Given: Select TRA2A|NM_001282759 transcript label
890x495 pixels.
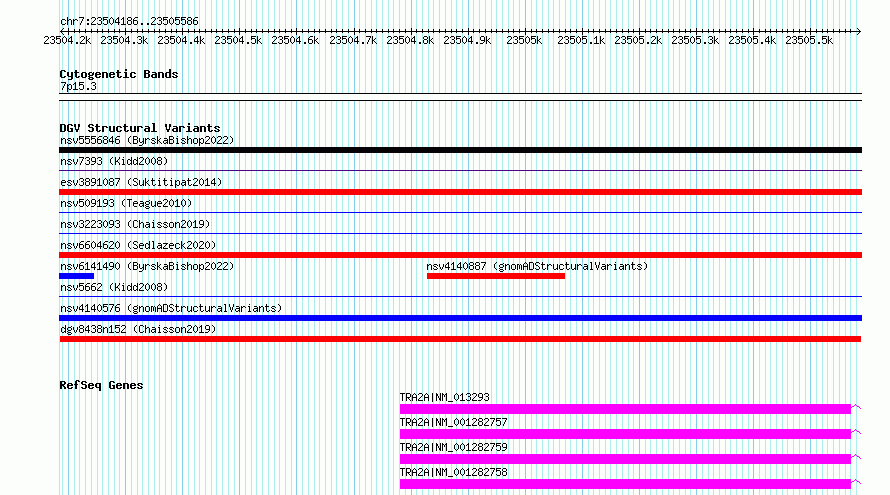Looking at the screenshot, I should coord(454,447).
